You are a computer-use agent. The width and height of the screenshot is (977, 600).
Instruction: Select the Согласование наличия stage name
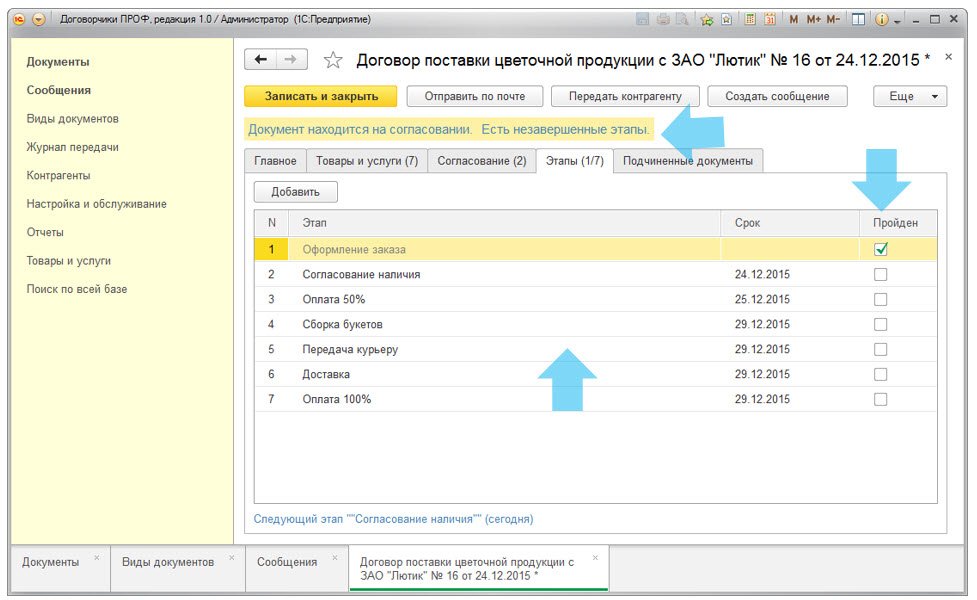point(361,274)
